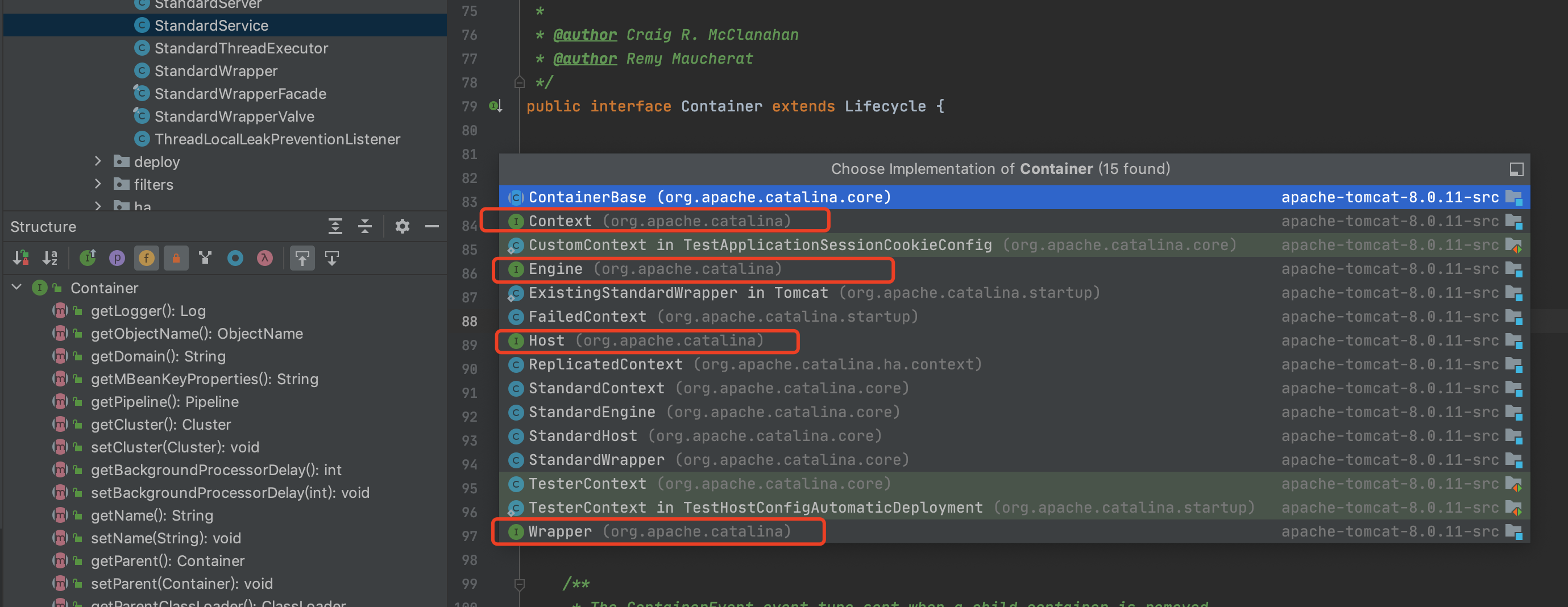1568x607 pixels.
Task: Choose ReplicatedContext implementation
Action: (x=1014, y=364)
